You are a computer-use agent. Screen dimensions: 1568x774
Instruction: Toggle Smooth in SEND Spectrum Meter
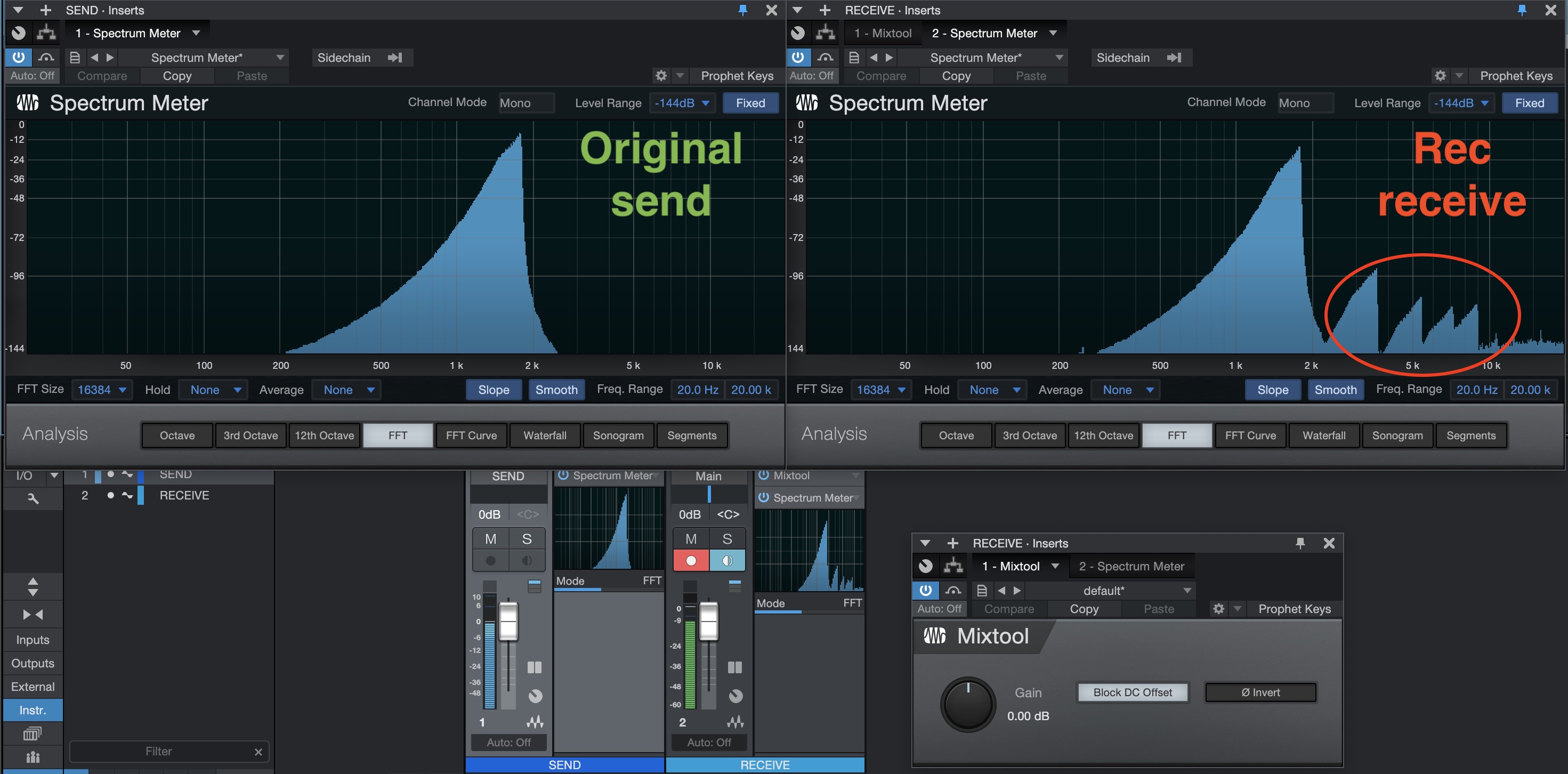556,390
